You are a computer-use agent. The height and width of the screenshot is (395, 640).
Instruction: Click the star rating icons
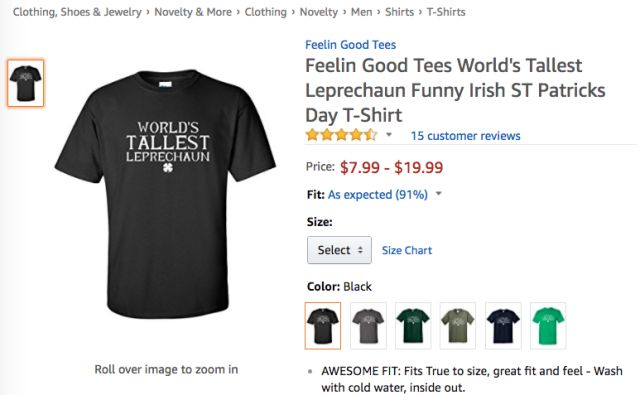click(x=342, y=135)
